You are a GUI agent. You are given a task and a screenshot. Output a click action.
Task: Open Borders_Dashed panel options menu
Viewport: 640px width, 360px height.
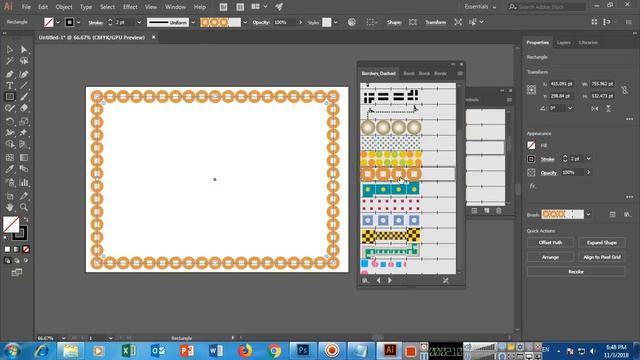tap(460, 73)
